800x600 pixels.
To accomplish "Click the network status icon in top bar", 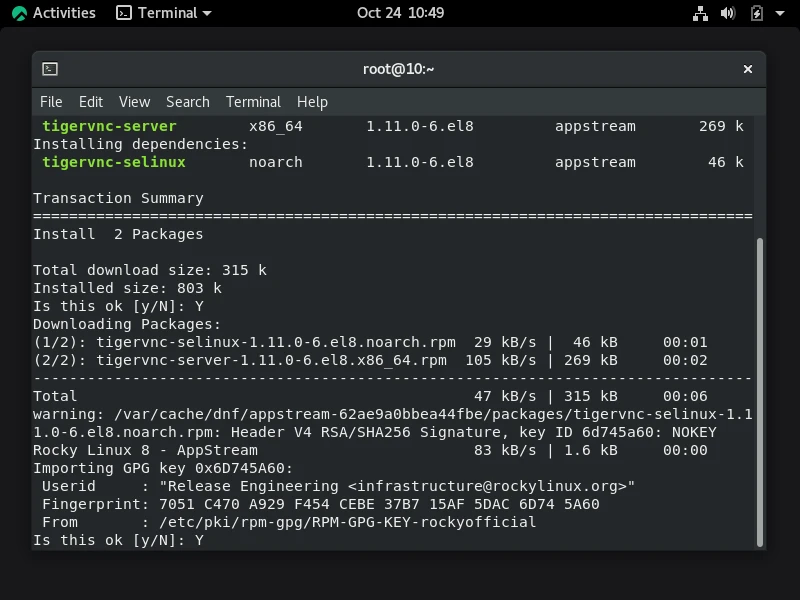I will pyautogui.click(x=700, y=13).
